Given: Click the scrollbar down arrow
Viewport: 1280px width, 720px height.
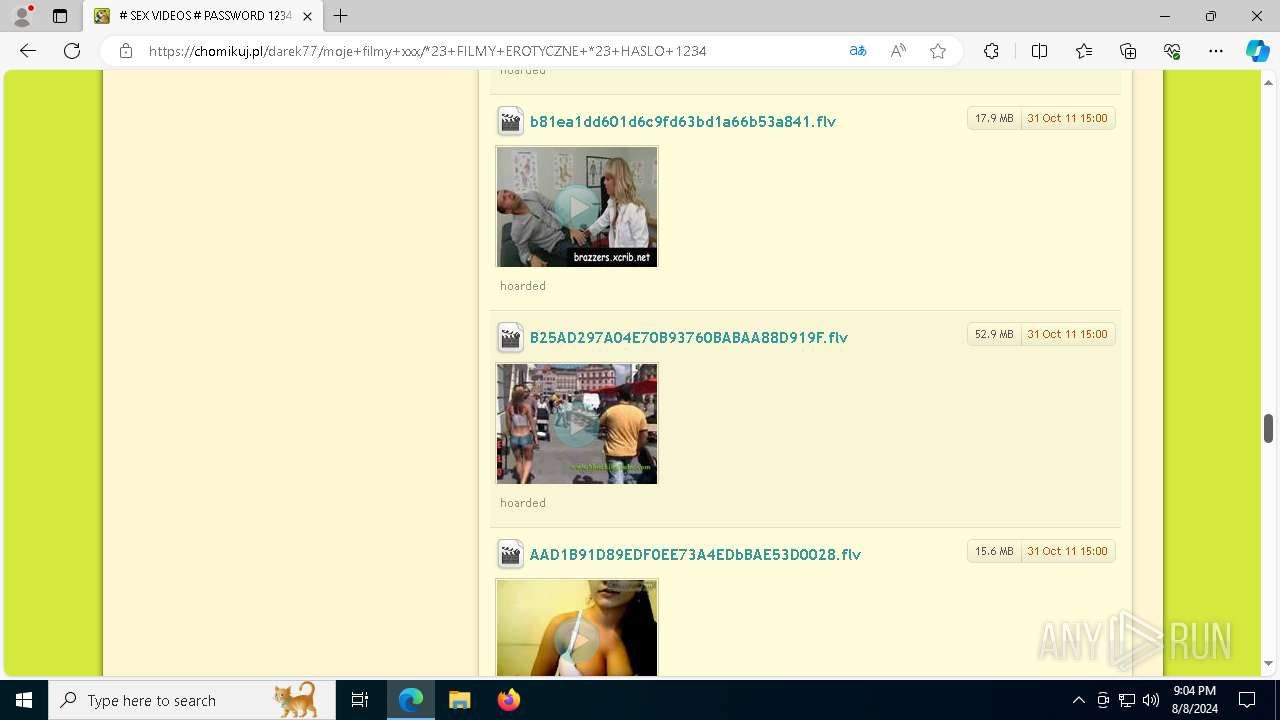Looking at the screenshot, I should [1268, 664].
